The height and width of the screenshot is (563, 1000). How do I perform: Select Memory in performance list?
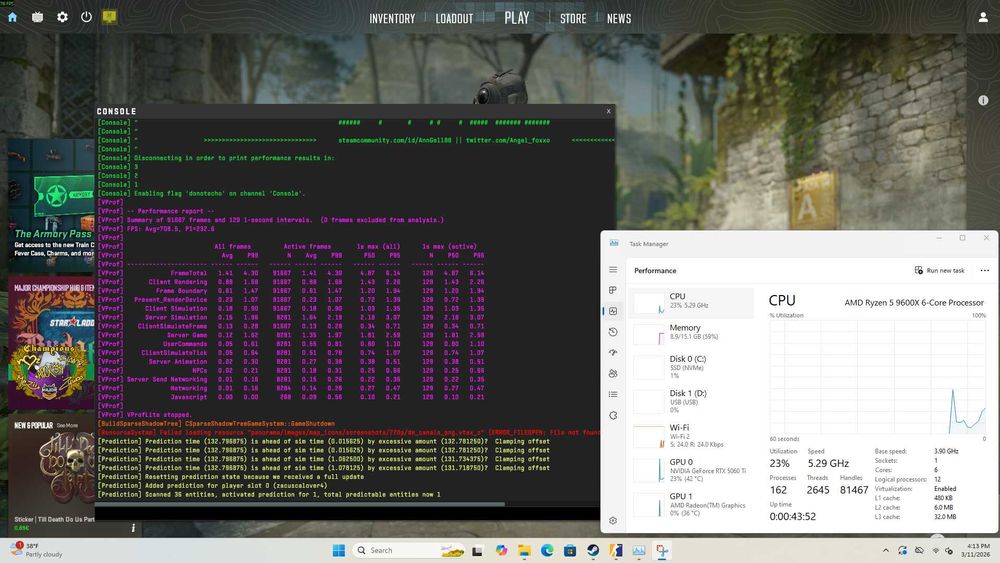click(x=693, y=333)
